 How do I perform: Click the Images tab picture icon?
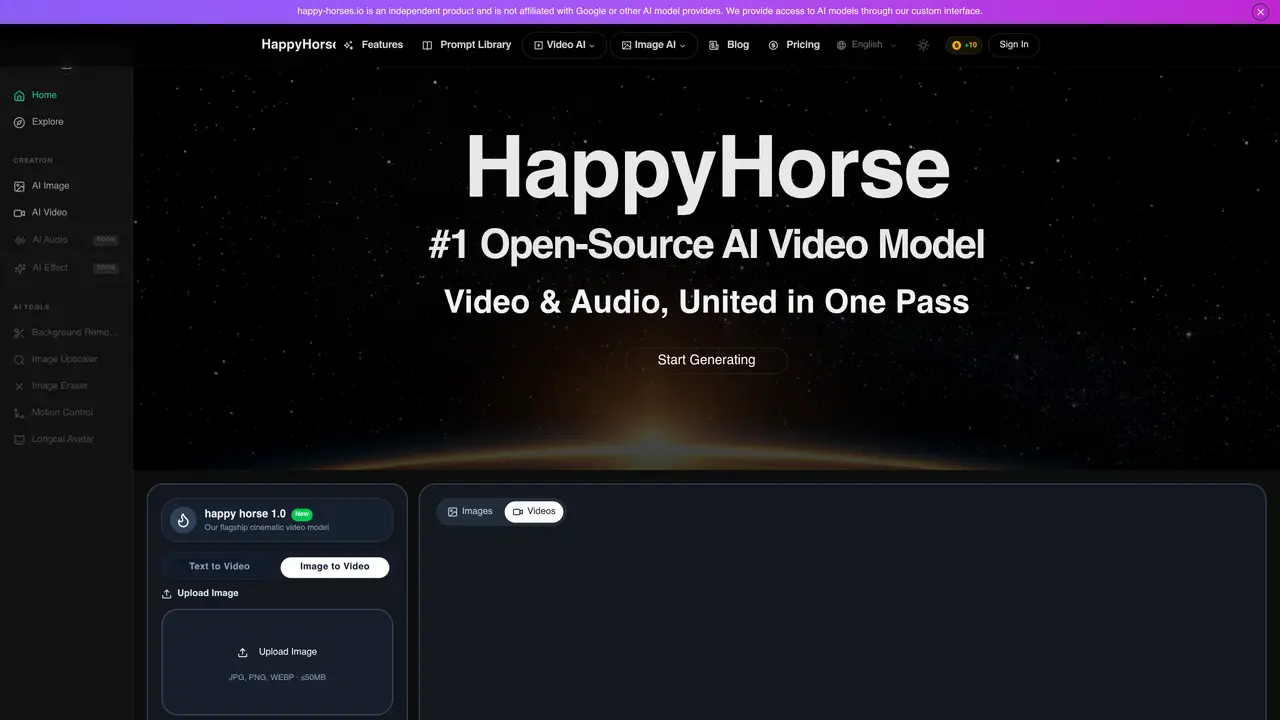(453, 512)
